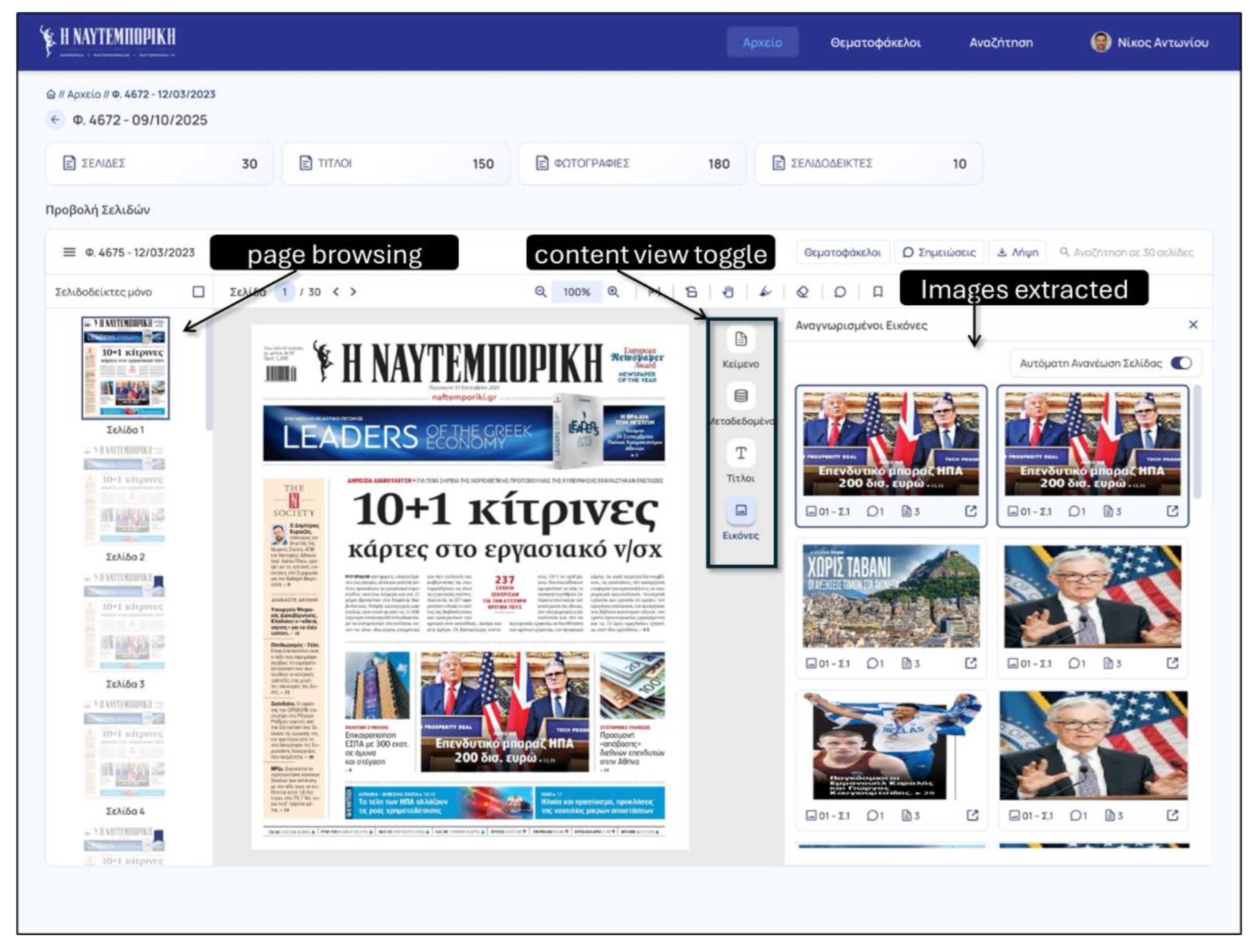The width and height of the screenshot is (1255, 952).
Task: Click the zoom out magnifier icon
Action: click(540, 292)
